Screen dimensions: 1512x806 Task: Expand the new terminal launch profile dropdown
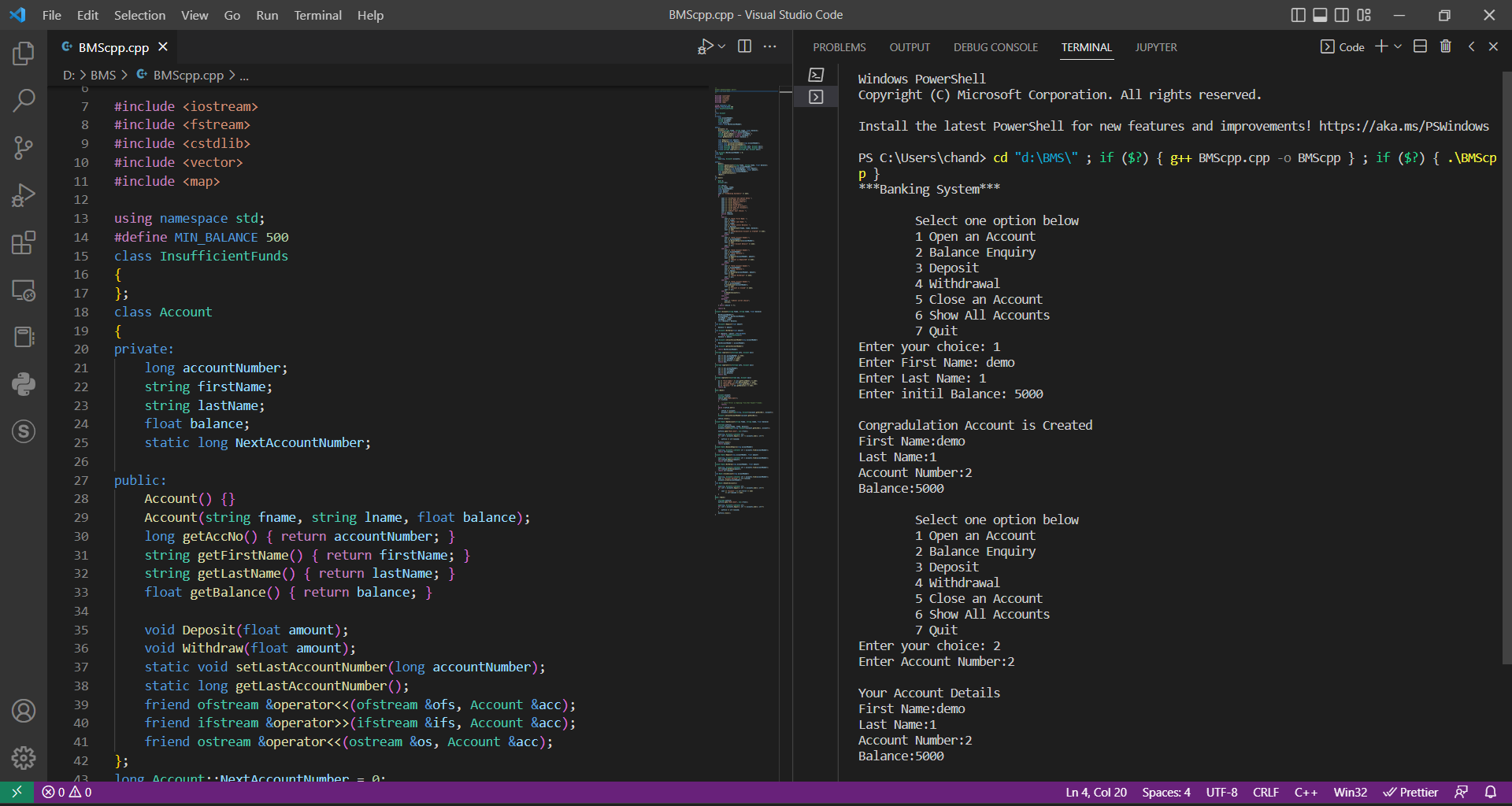coord(1398,46)
